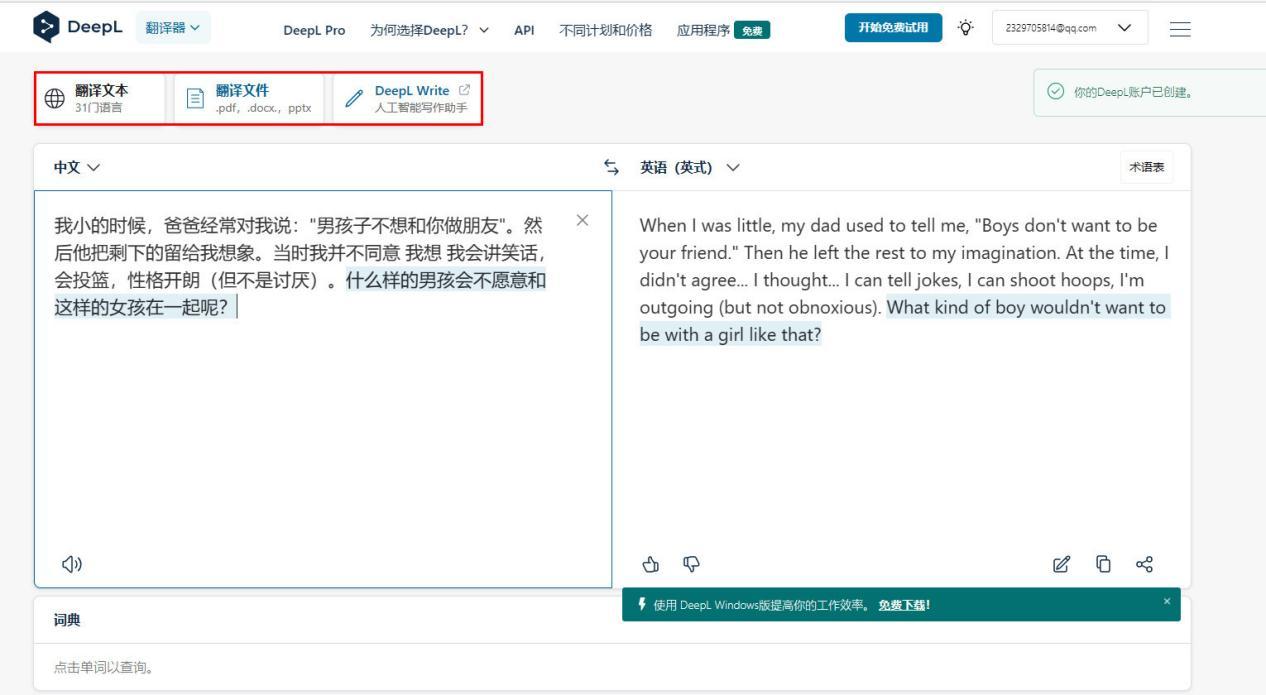
Task: Click the 开始免费试用 button
Action: (x=890, y=28)
